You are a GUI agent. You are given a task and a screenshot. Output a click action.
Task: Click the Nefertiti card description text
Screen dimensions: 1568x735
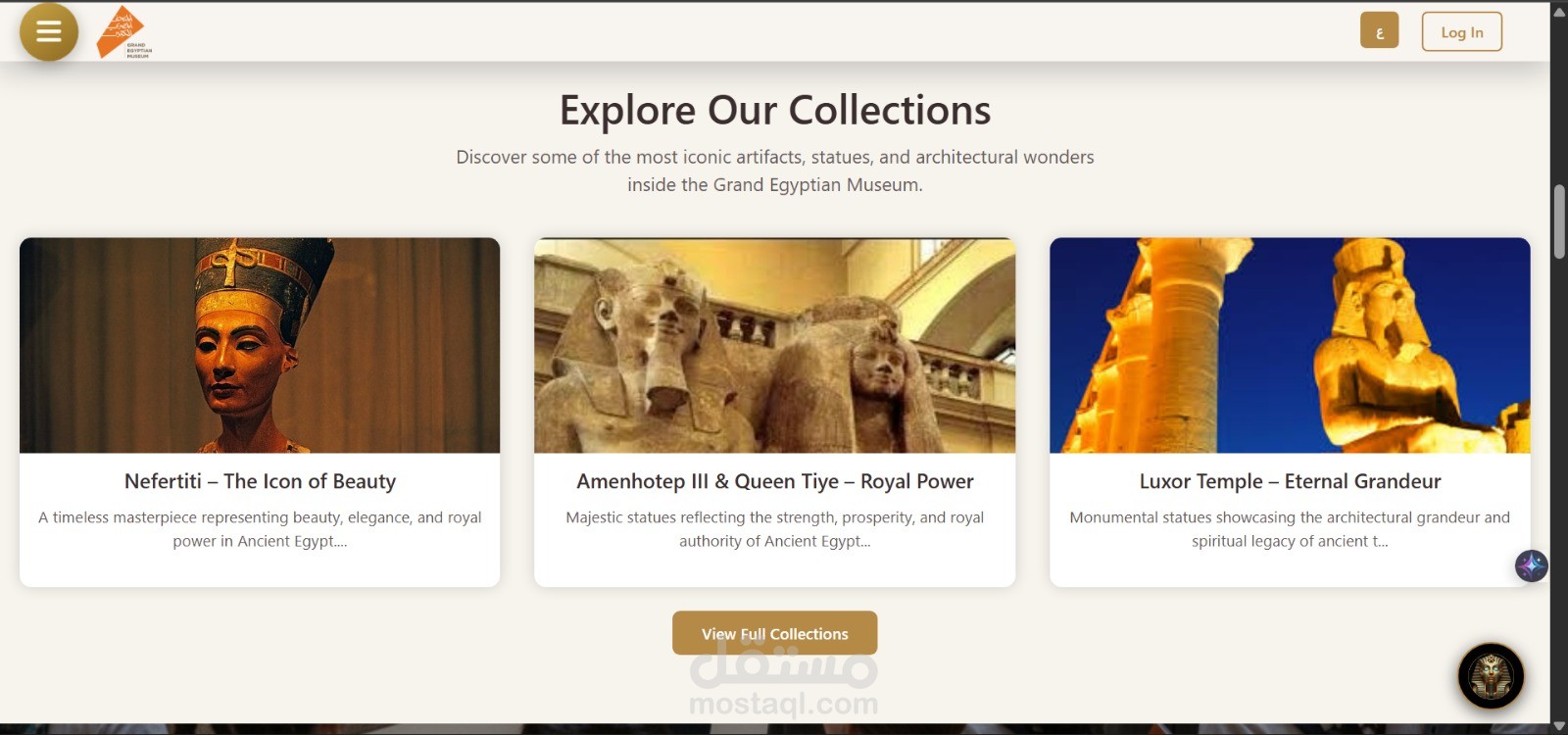pos(260,529)
